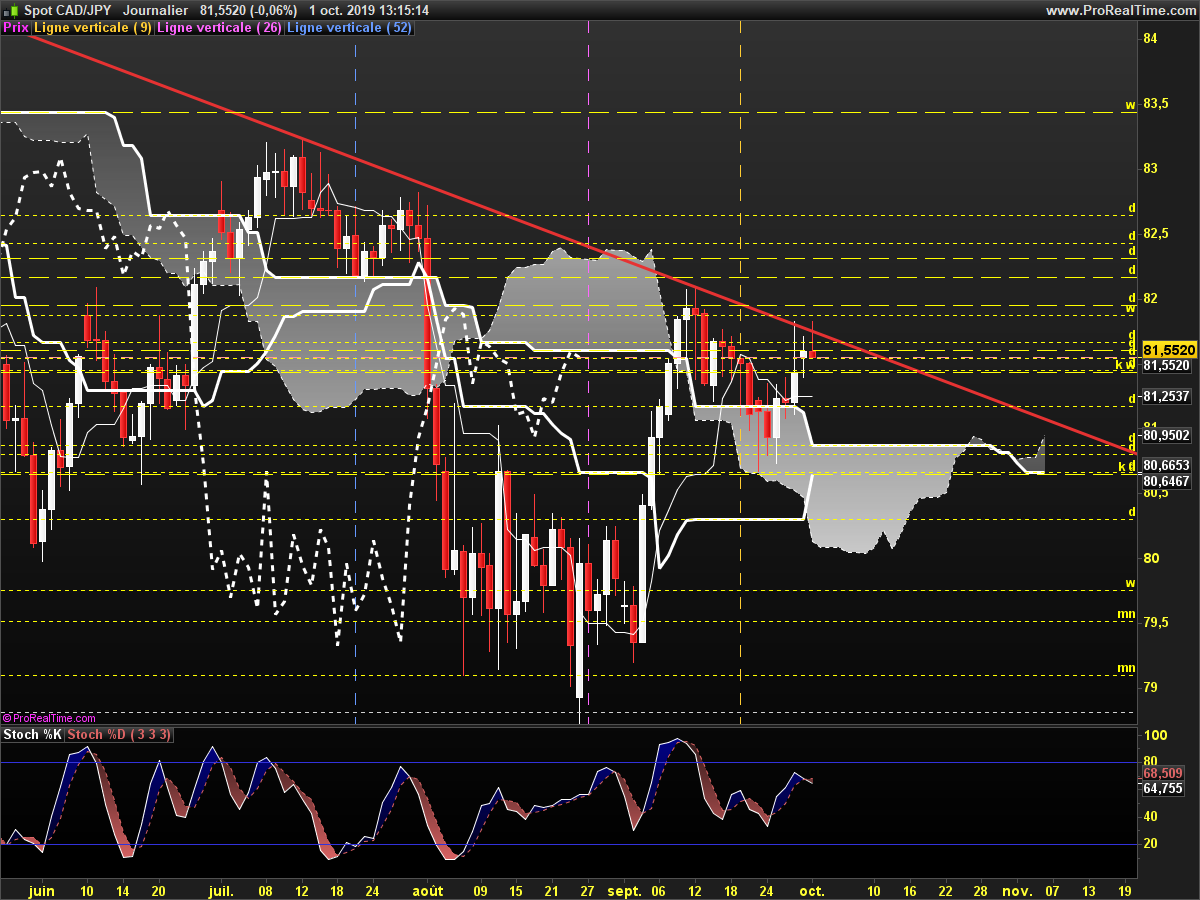Select the Ligne verticale (26) label
1200x900 pixels.
[219, 28]
